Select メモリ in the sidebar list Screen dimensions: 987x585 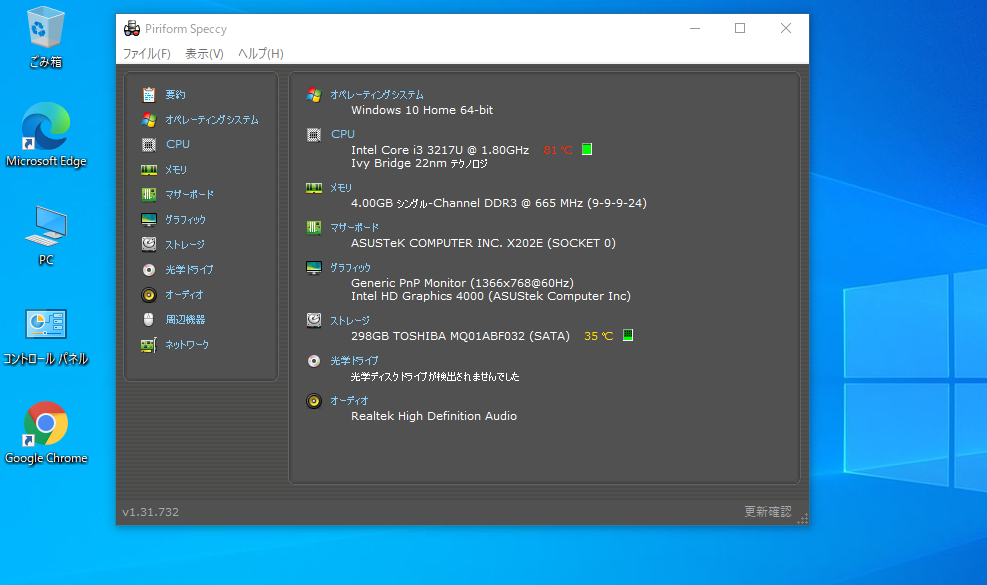(176, 169)
